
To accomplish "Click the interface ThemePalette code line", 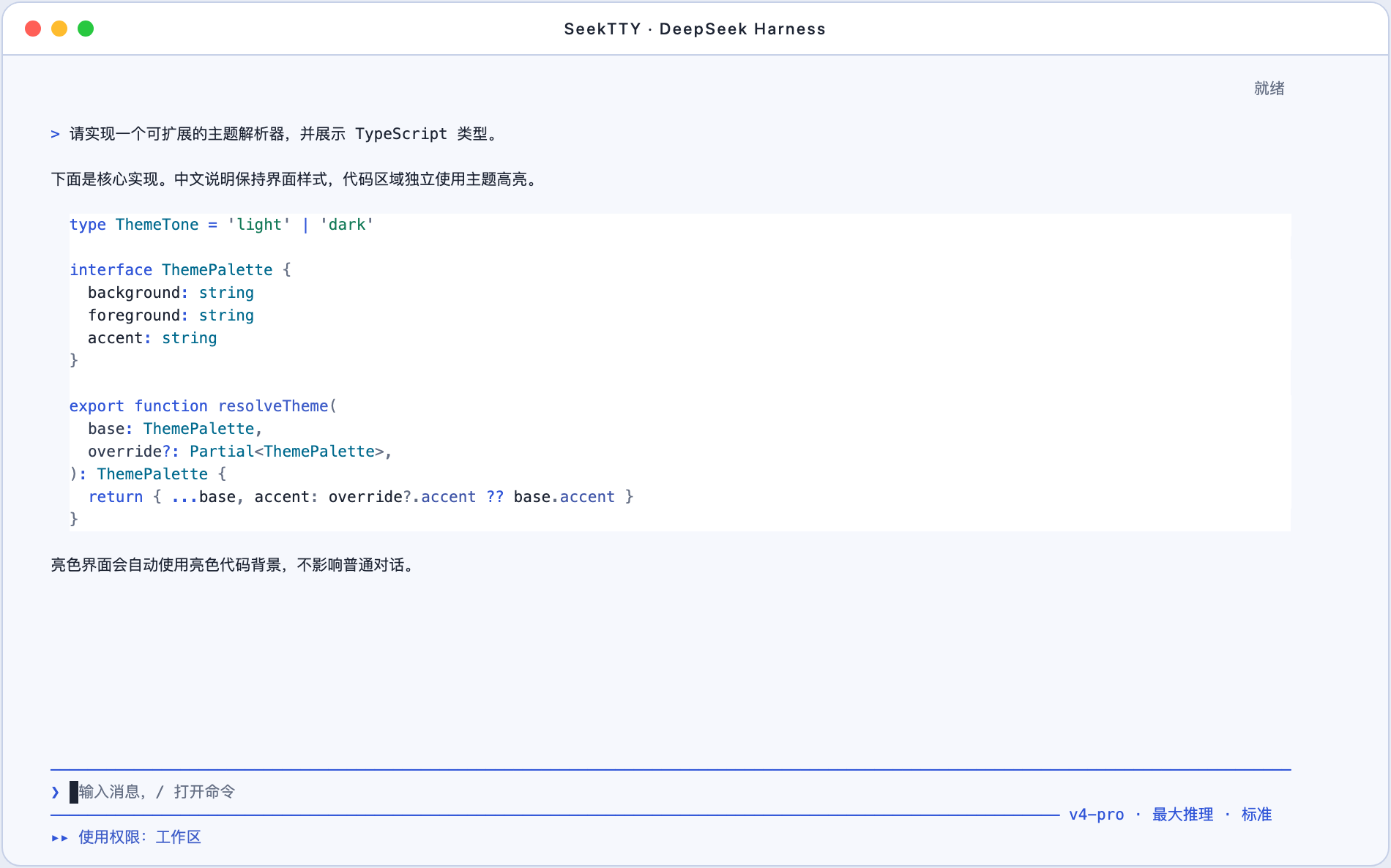I will tap(180, 270).
